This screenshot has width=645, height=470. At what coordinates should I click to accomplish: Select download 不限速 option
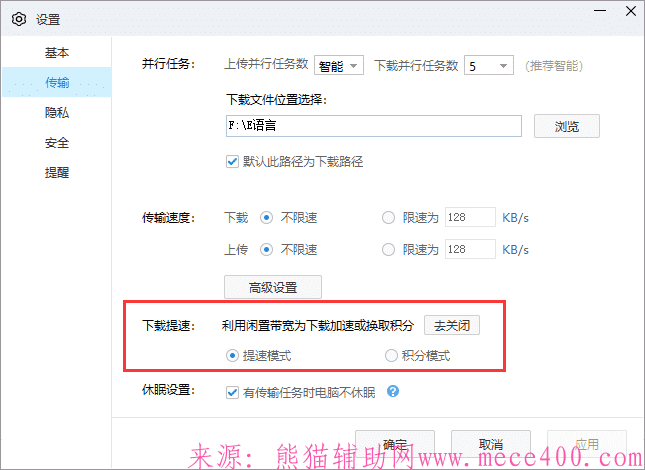[x=266, y=217]
